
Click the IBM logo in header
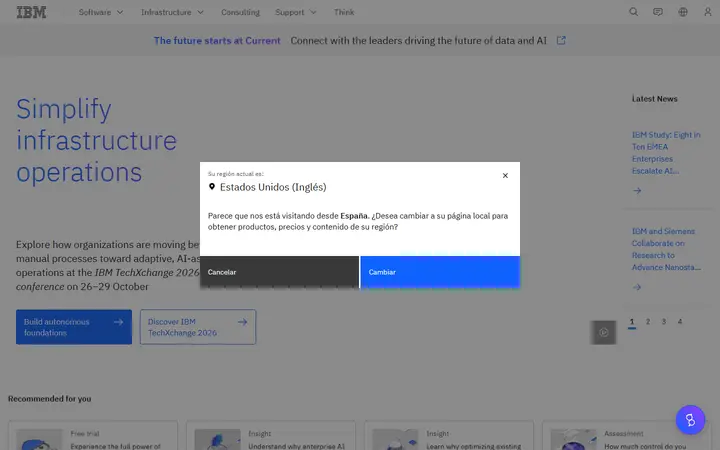31,12
